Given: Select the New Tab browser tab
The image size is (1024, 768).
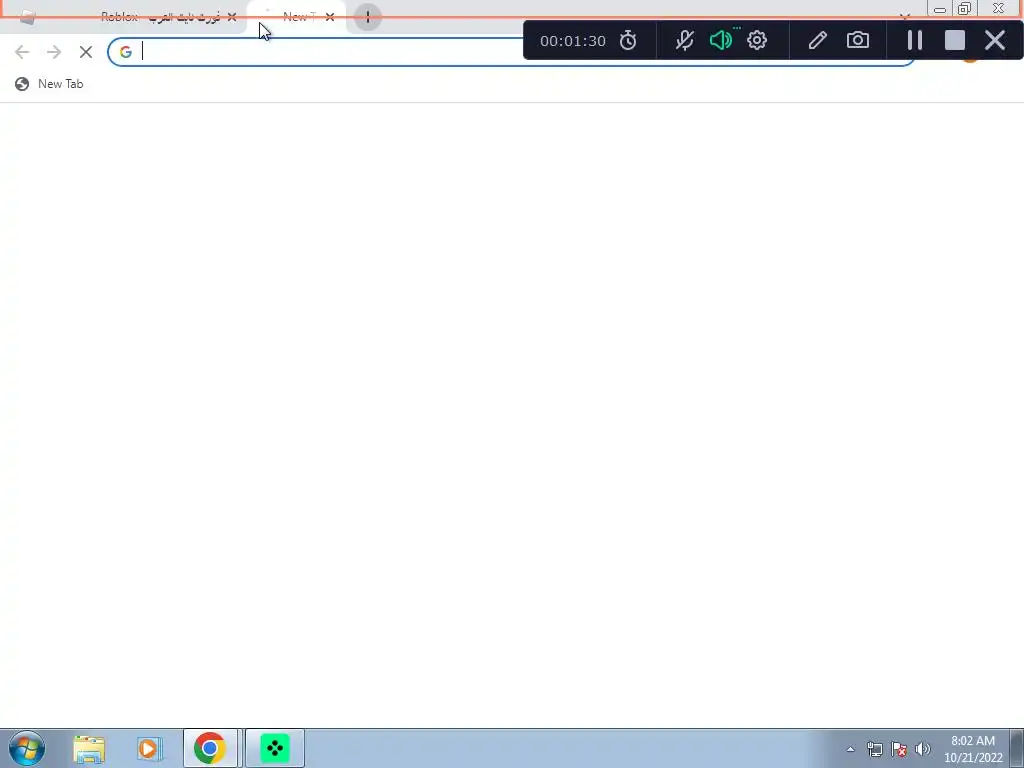Looking at the screenshot, I should coord(296,18).
